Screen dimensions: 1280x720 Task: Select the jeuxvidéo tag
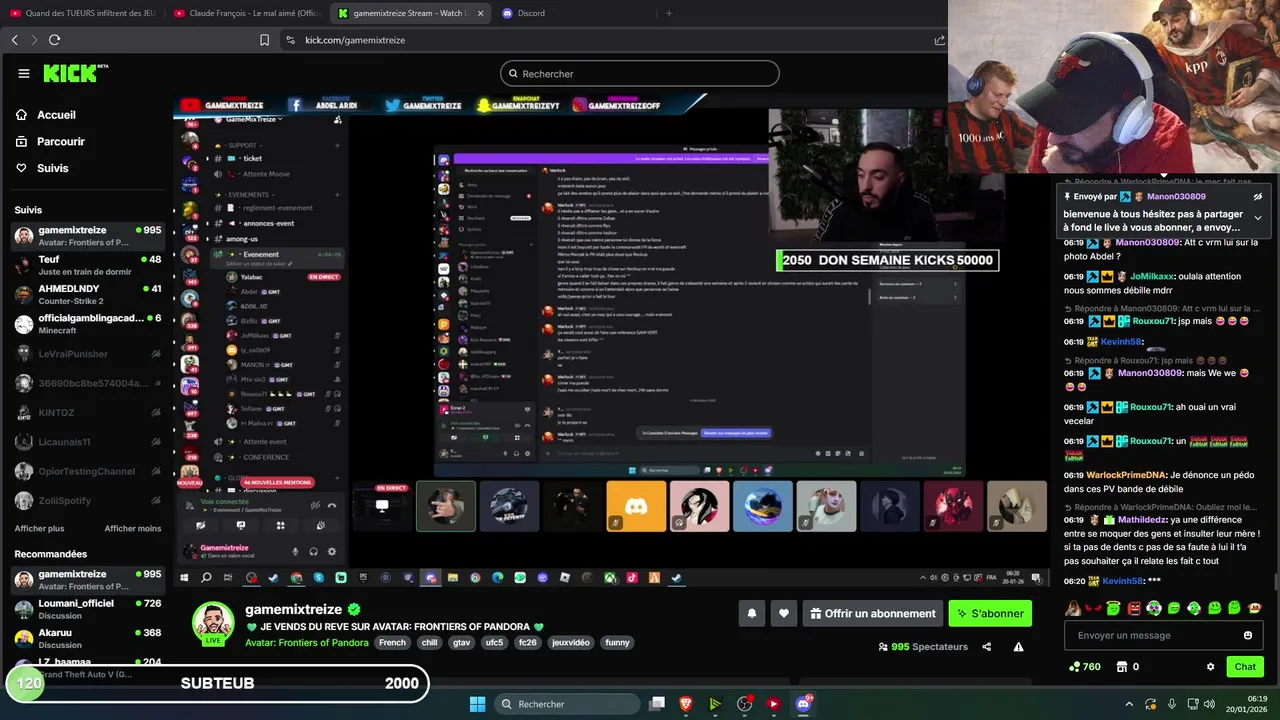pos(570,642)
